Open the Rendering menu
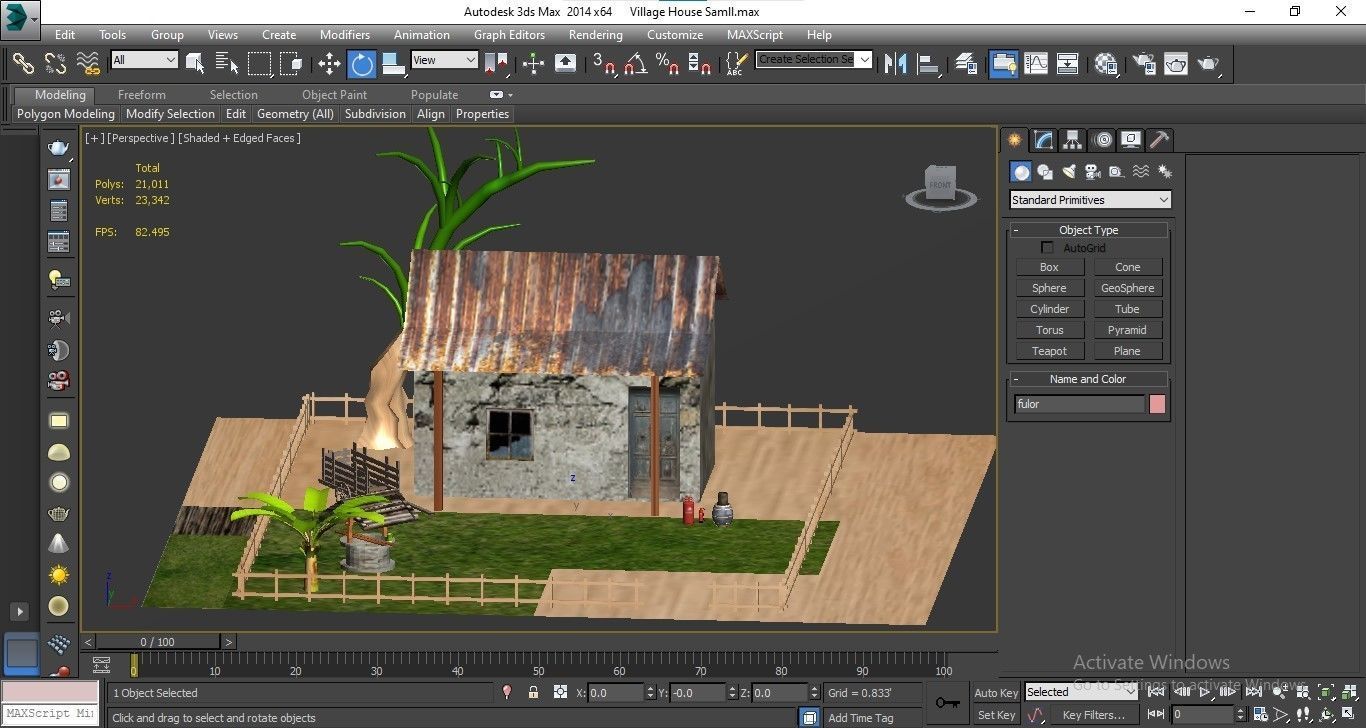The image size is (1366, 728). pyautogui.click(x=595, y=34)
